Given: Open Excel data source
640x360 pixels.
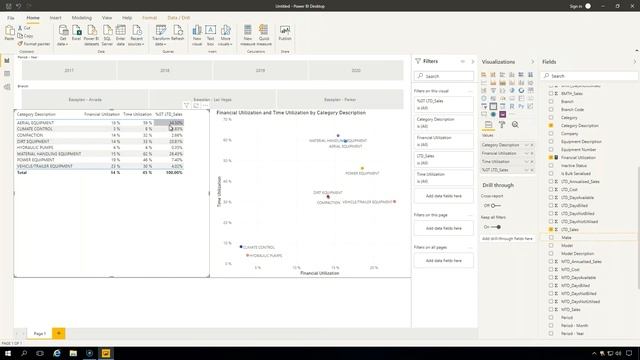Looking at the screenshot, I should coord(76,33).
